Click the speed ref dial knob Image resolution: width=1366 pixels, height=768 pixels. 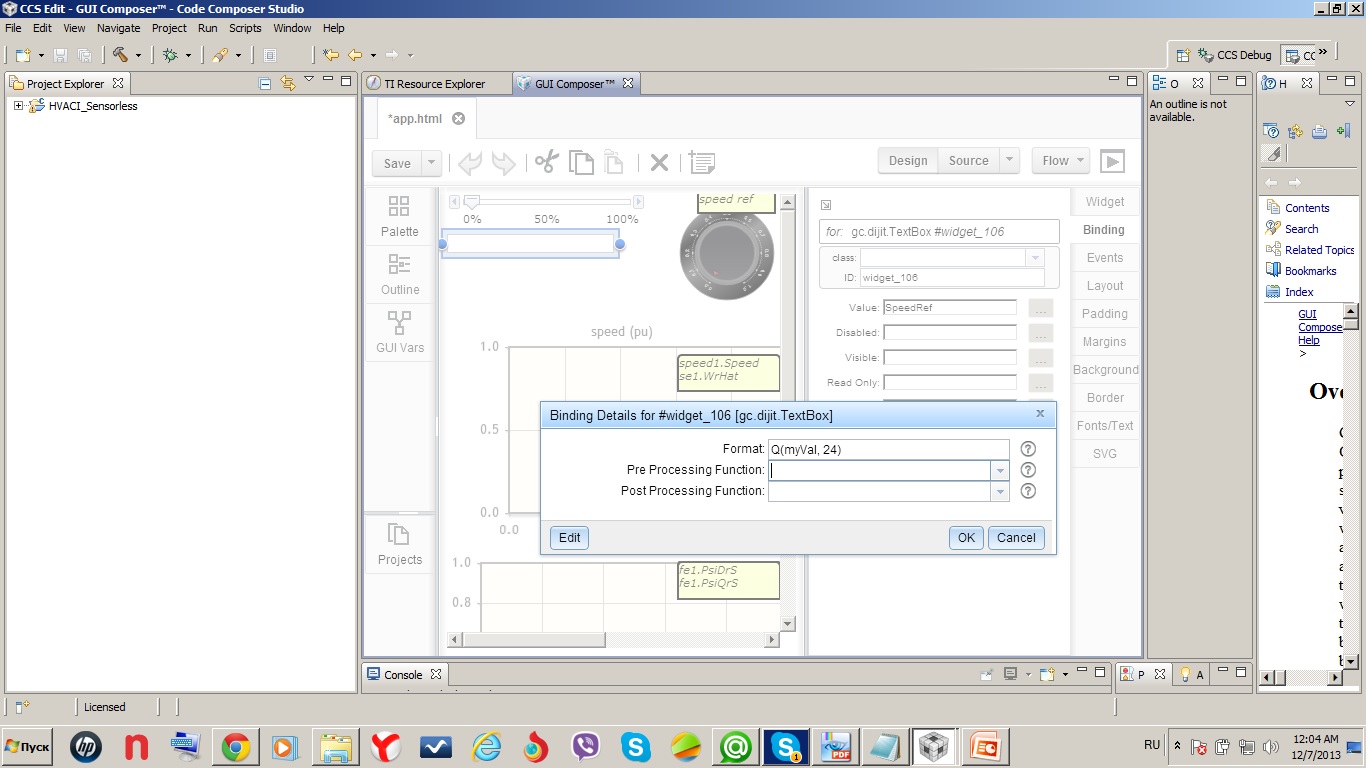pyautogui.click(x=726, y=254)
